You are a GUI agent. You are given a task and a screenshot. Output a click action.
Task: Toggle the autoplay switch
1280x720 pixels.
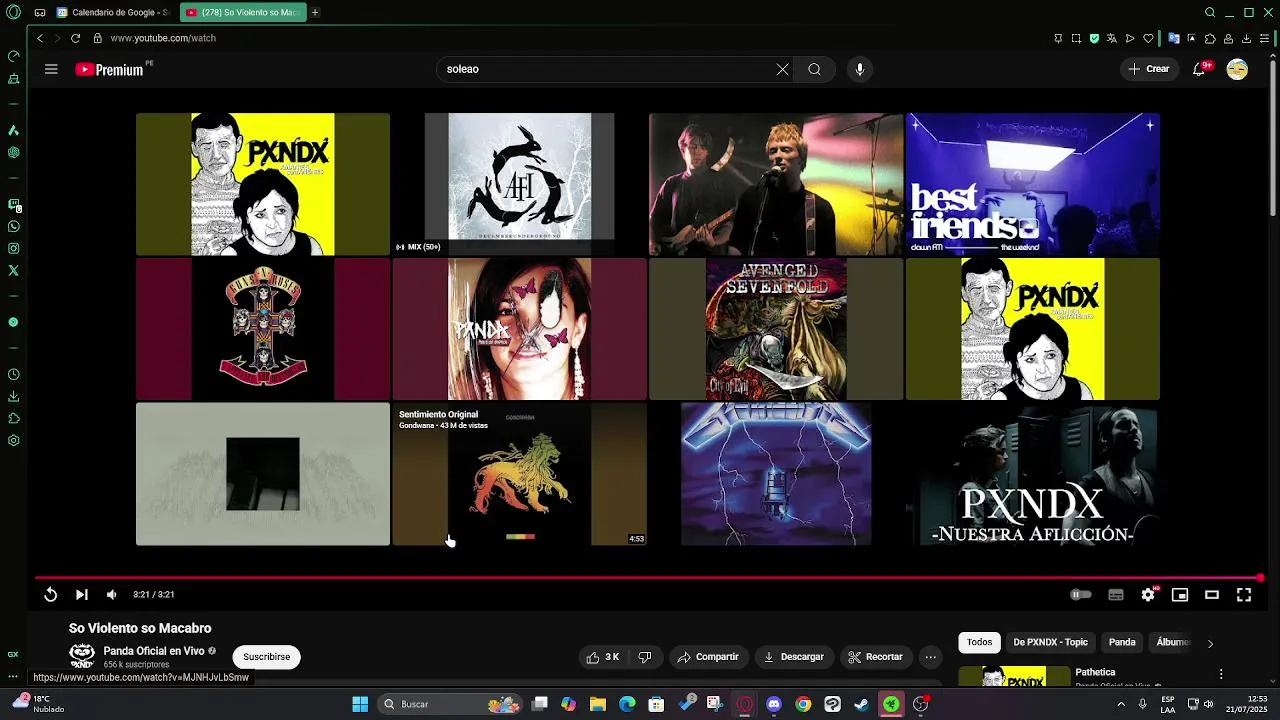pos(1081,594)
